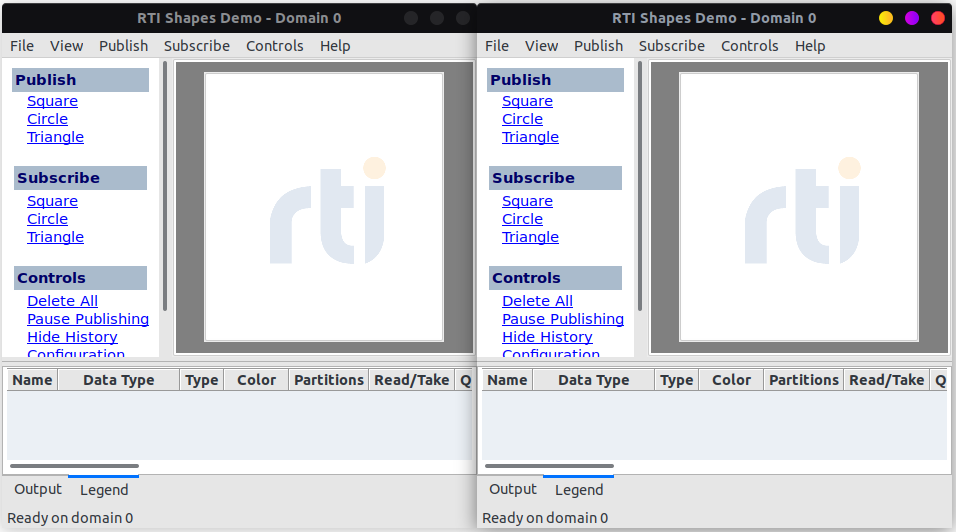Switch to Output tab in left window
The image size is (956, 532).
coord(38,489)
